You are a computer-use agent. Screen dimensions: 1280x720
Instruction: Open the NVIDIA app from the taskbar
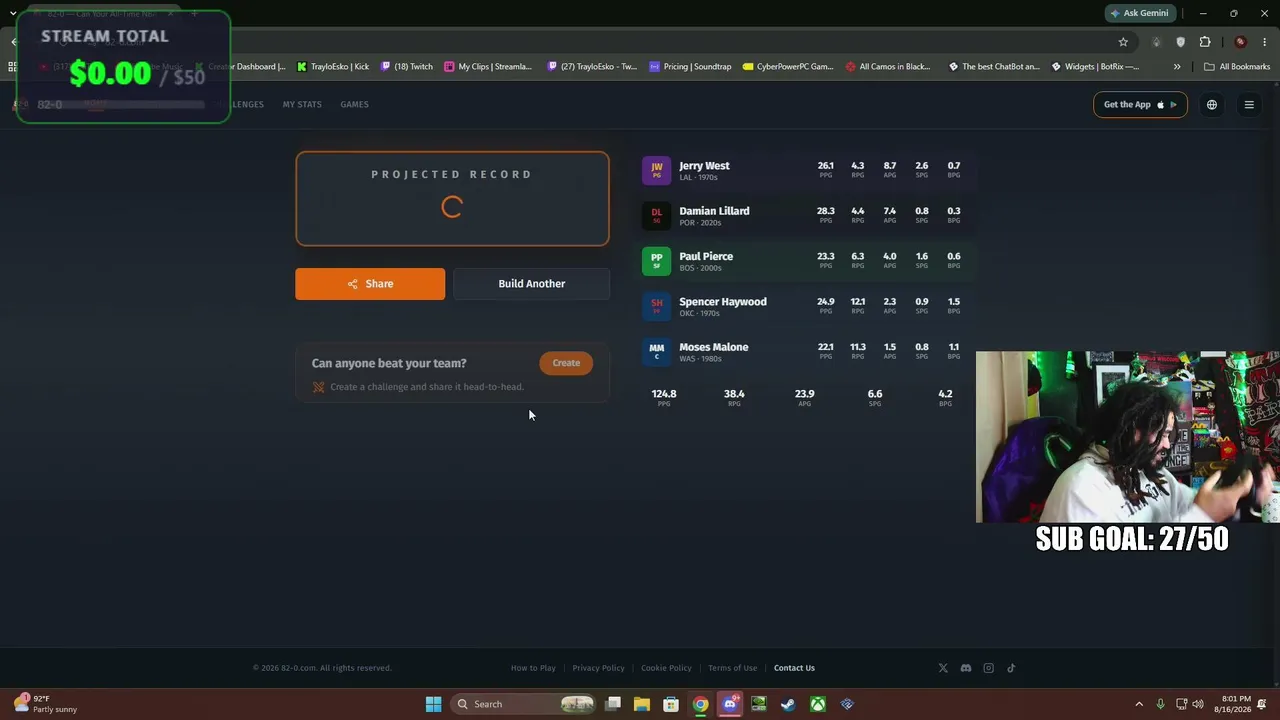[759, 704]
